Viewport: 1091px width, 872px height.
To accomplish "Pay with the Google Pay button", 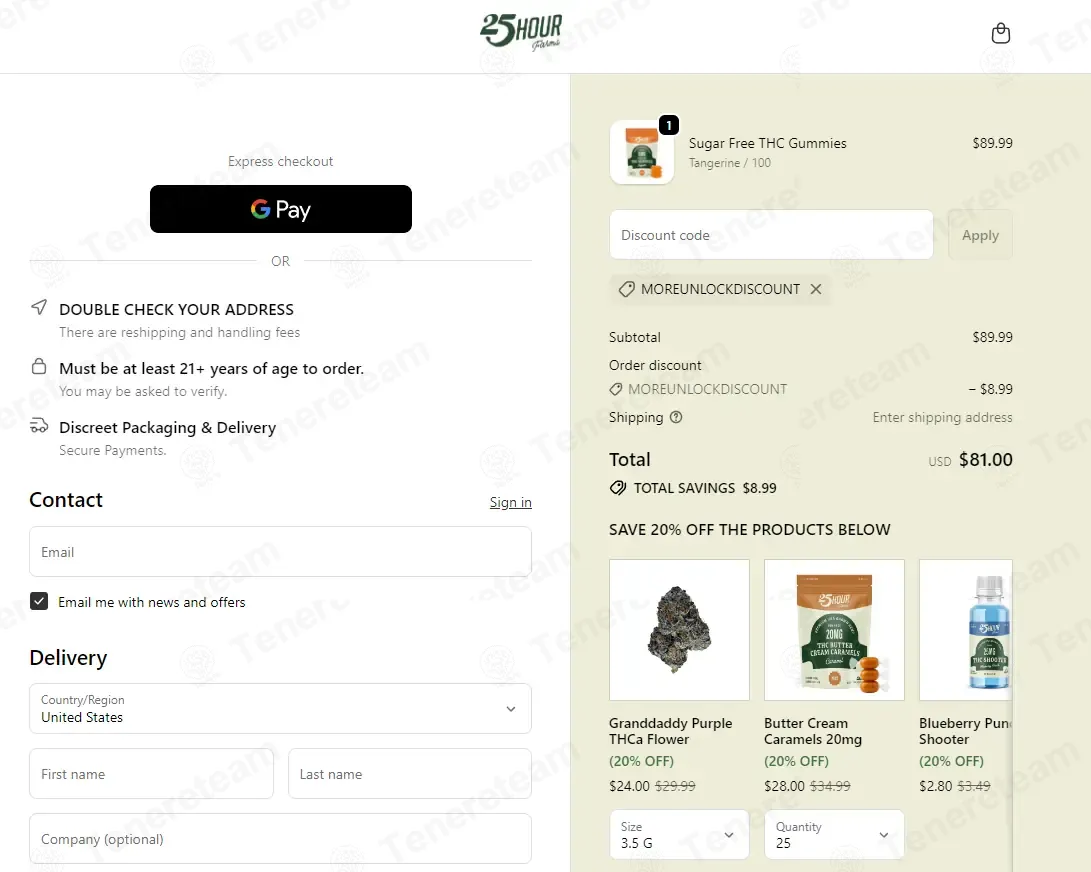I will pyautogui.click(x=280, y=209).
